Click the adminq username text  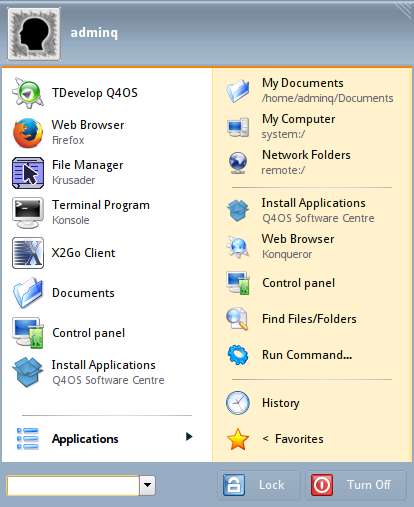click(94, 33)
